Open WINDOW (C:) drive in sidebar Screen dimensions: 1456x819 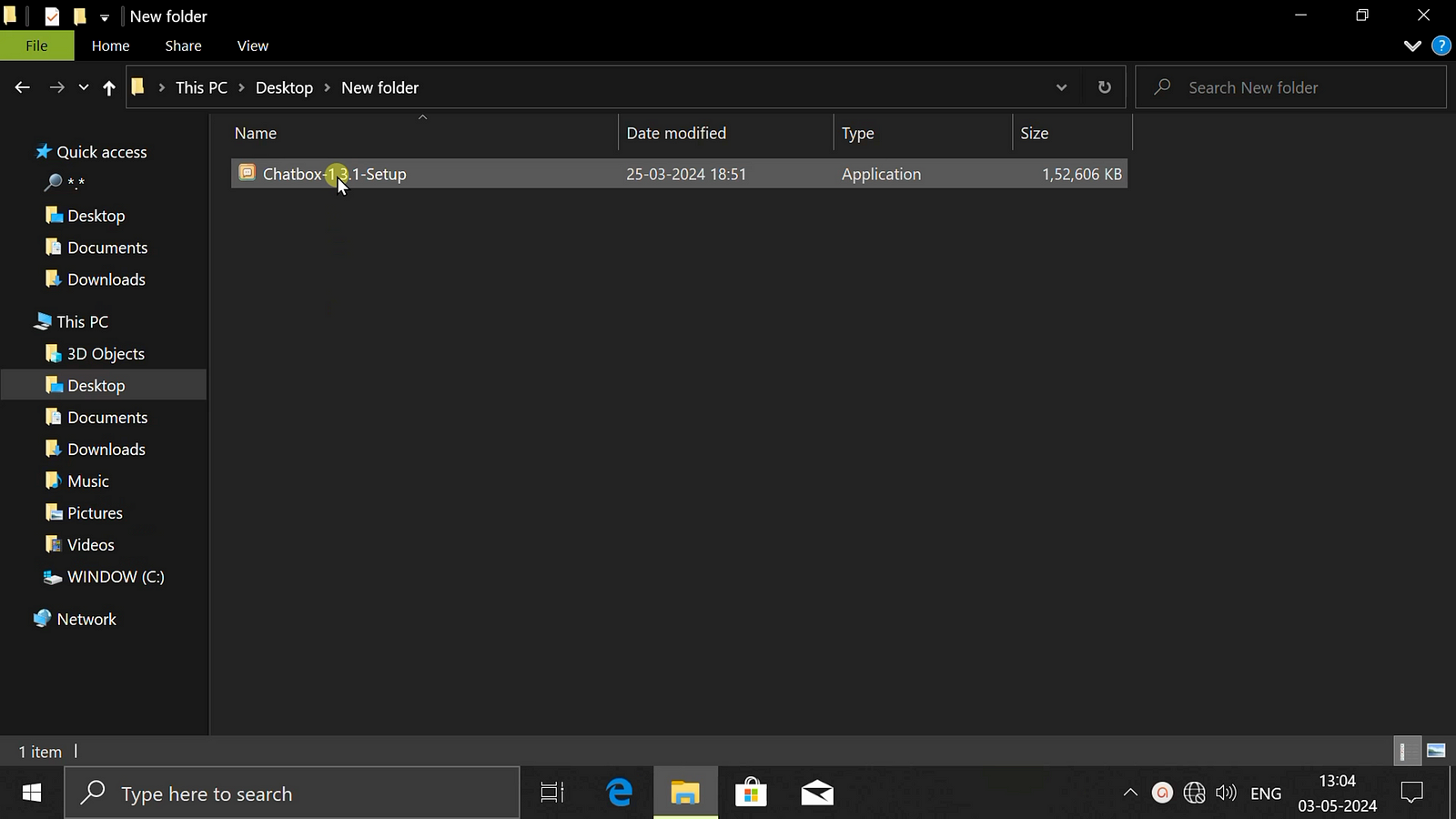tap(116, 577)
